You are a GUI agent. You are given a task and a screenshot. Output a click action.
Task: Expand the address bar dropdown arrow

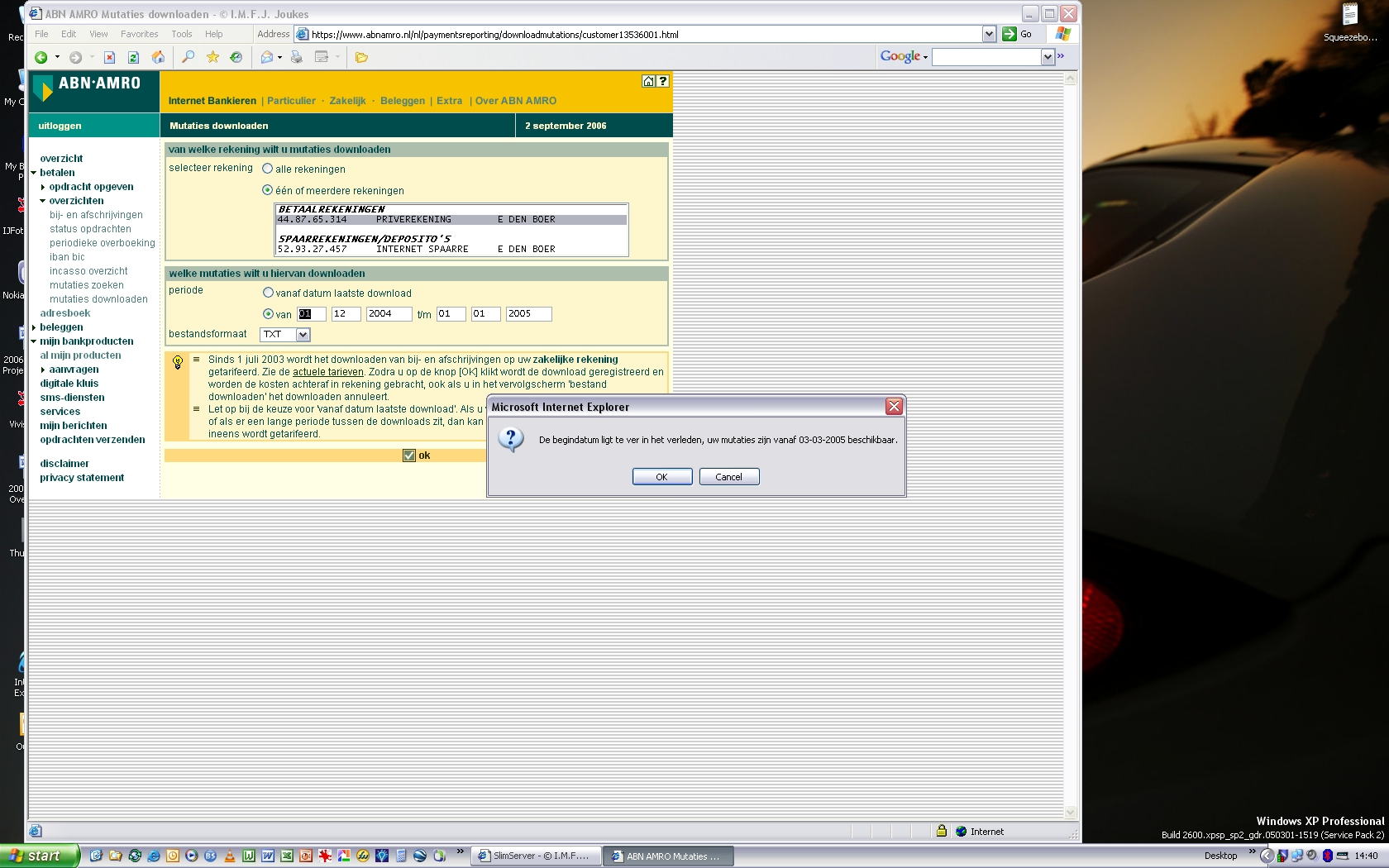point(989,34)
